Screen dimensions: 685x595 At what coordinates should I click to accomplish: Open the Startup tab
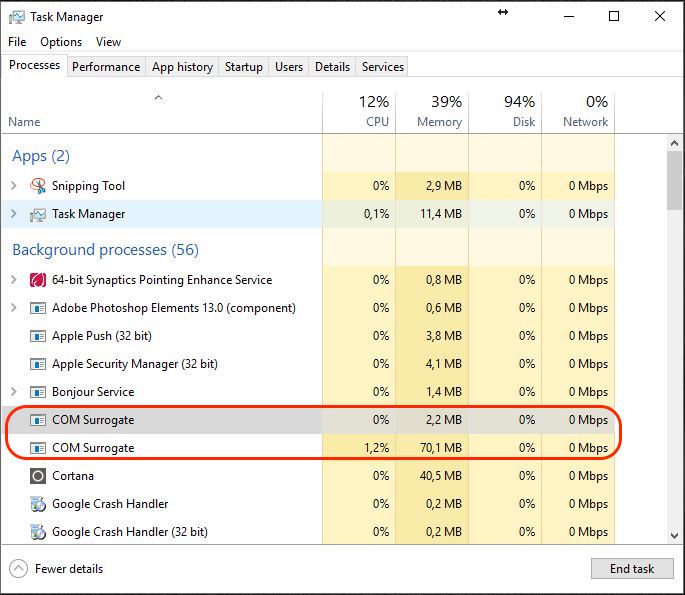click(244, 66)
